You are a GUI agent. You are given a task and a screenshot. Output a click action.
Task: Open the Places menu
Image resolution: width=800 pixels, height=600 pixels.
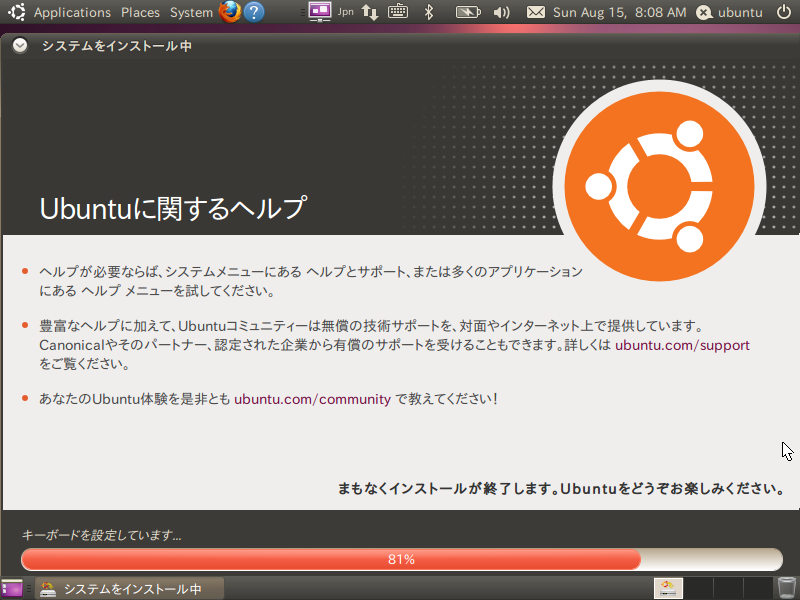pos(140,12)
